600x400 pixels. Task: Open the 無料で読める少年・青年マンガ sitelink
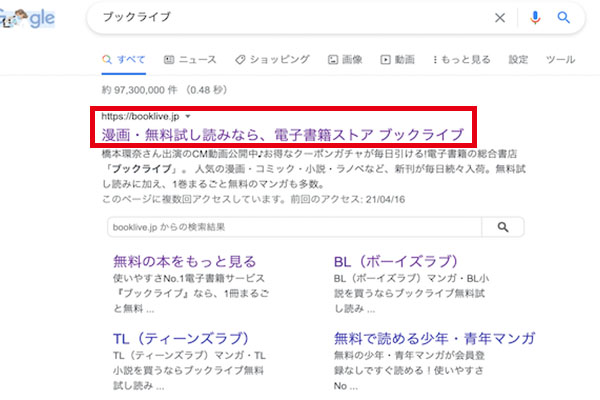point(434,338)
